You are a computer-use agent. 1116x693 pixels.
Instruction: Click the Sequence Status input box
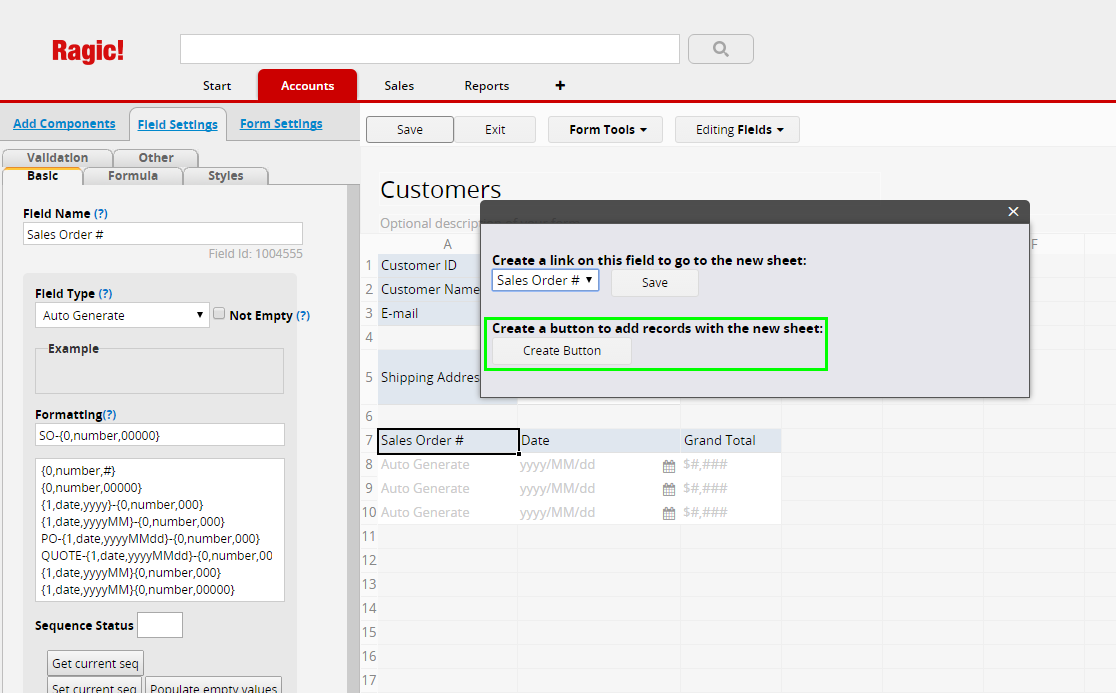pyautogui.click(x=160, y=625)
